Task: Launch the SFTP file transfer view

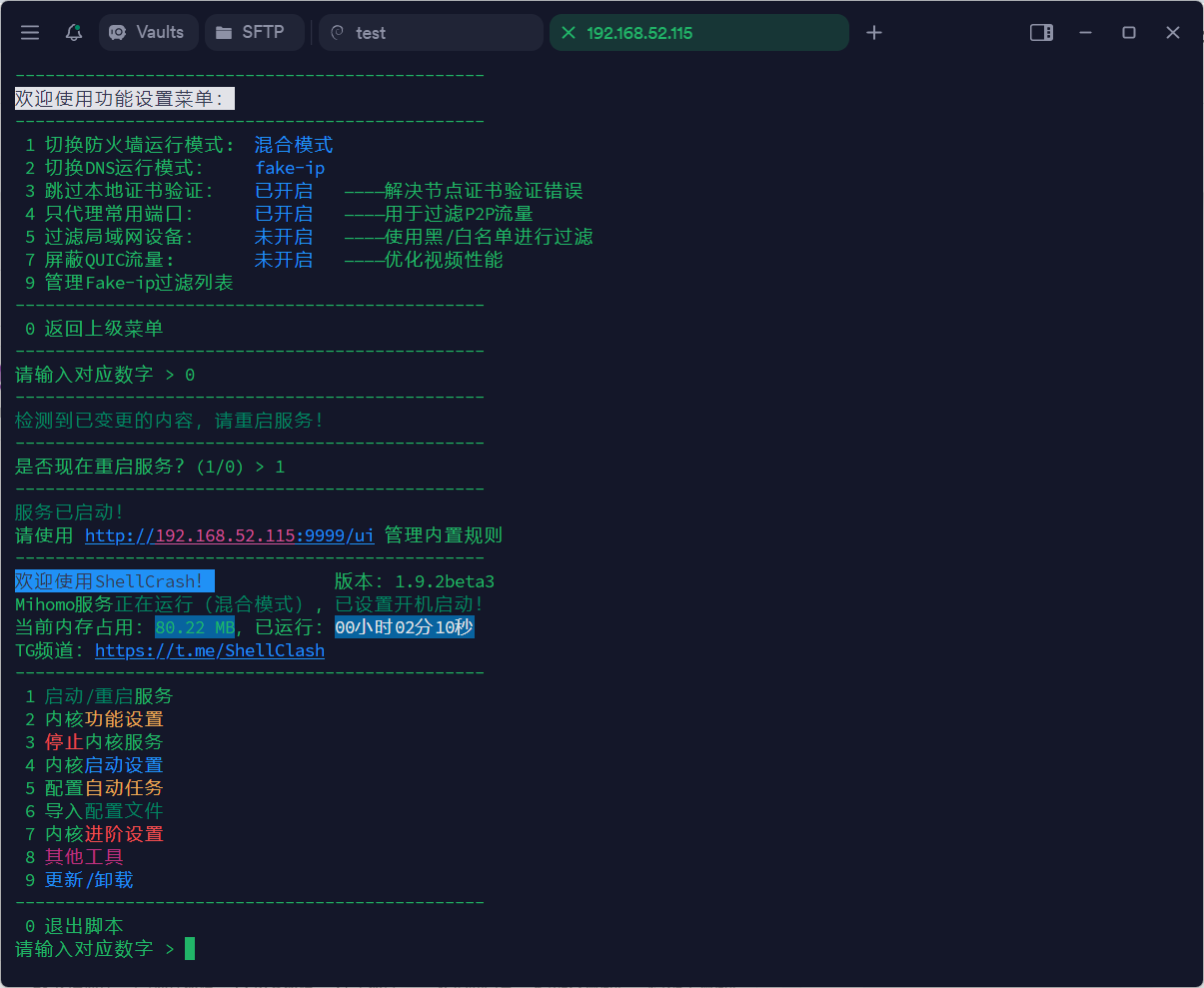Action: pos(254,32)
